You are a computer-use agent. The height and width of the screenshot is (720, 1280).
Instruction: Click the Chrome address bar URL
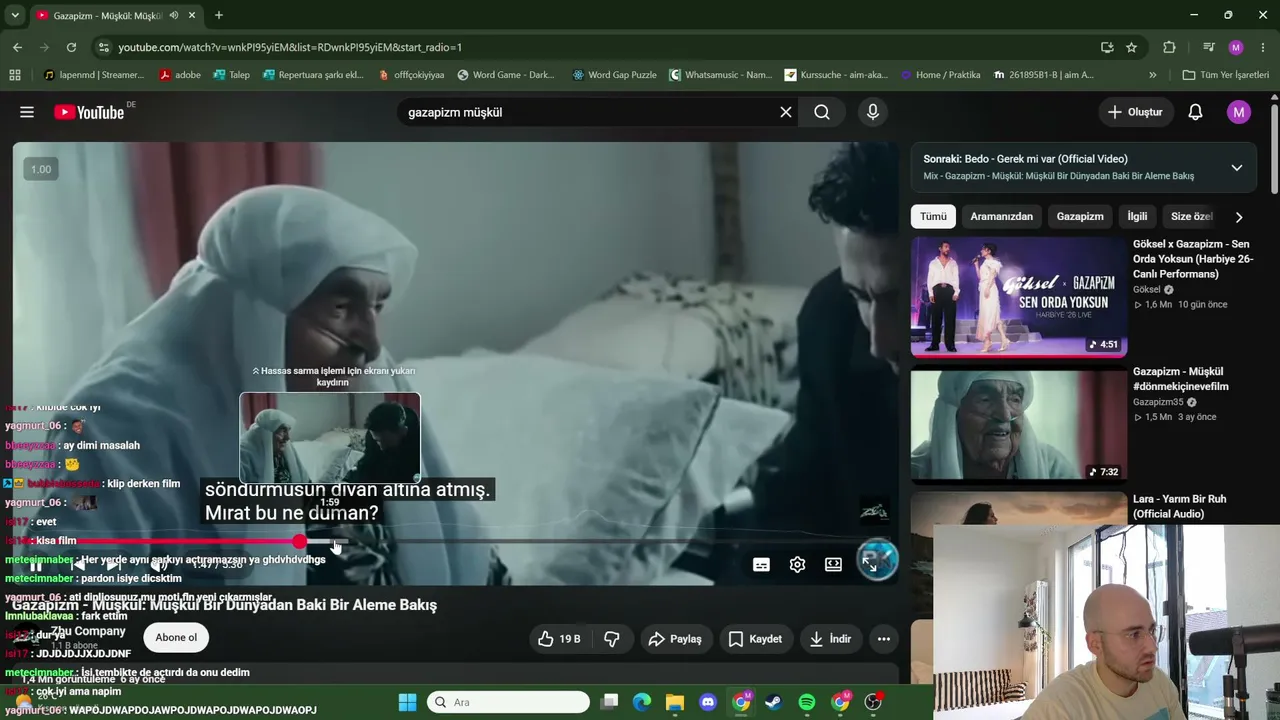pyautogui.click(x=290, y=47)
